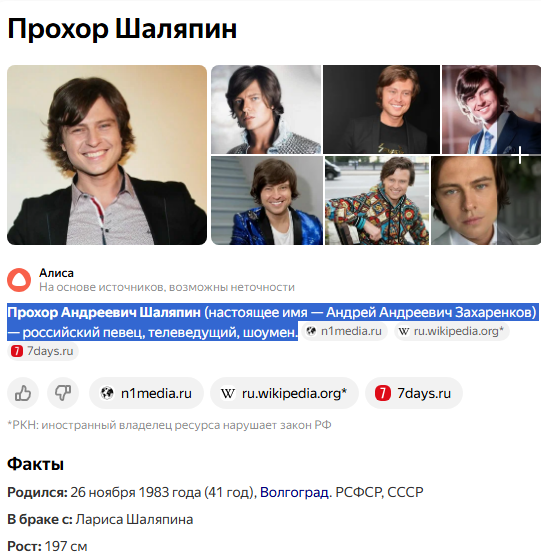Click the small inline 7days.ru red icon
The width and height of the screenshot is (541, 555).
tap(17, 351)
